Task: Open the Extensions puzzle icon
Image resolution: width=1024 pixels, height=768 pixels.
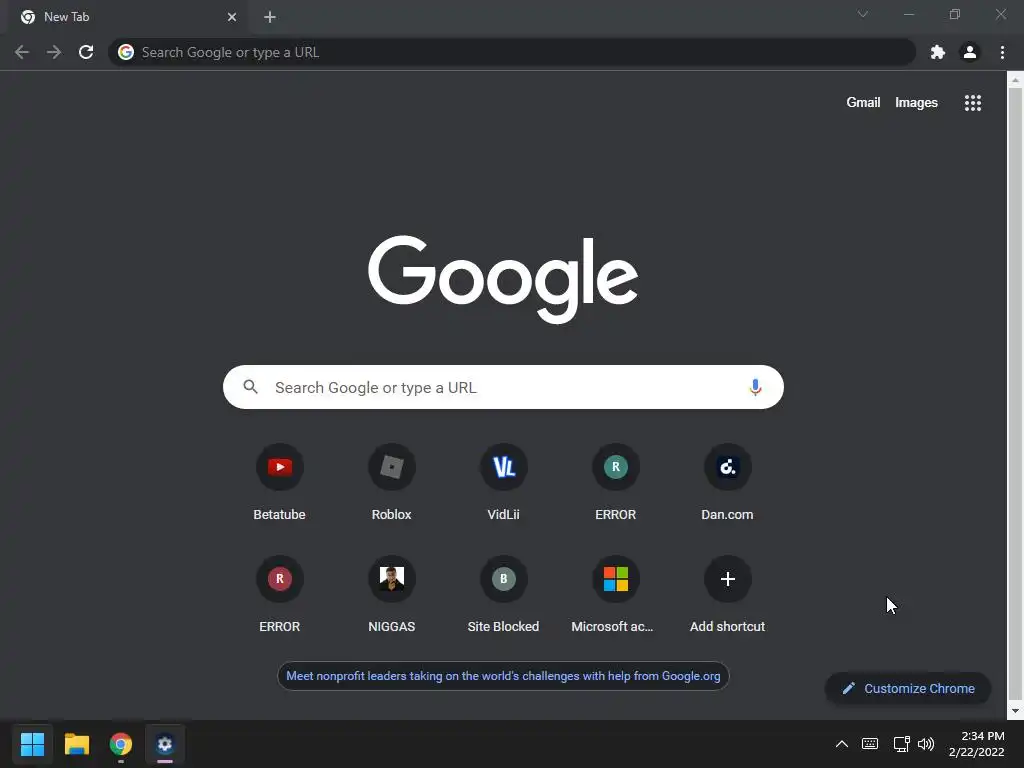Action: tap(938, 52)
